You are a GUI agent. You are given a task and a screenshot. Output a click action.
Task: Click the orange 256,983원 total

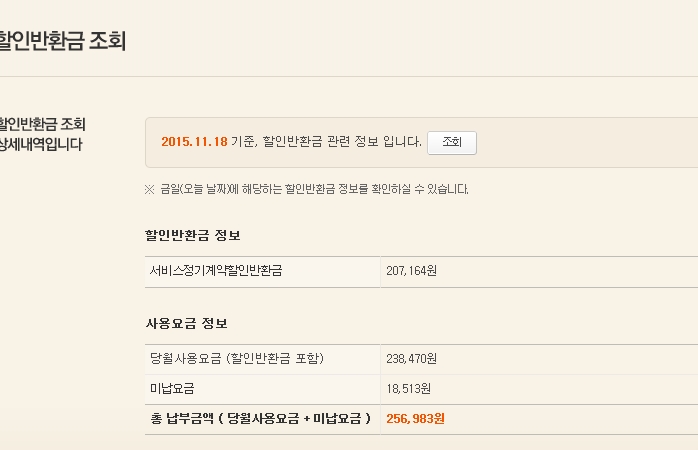415,418
